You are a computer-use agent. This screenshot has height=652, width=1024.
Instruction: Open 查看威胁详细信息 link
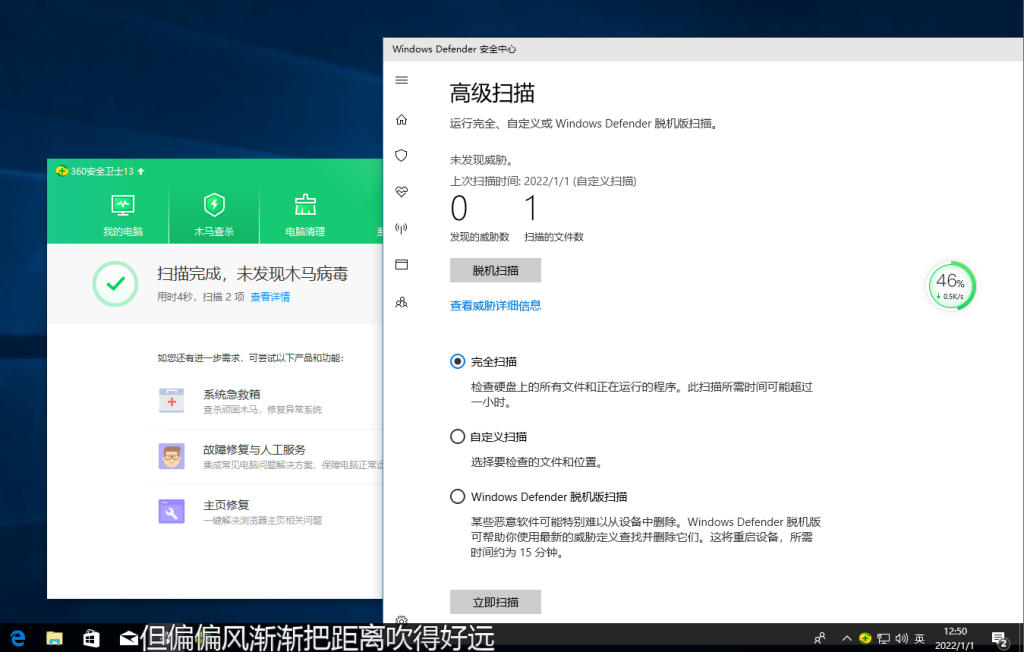coord(495,306)
